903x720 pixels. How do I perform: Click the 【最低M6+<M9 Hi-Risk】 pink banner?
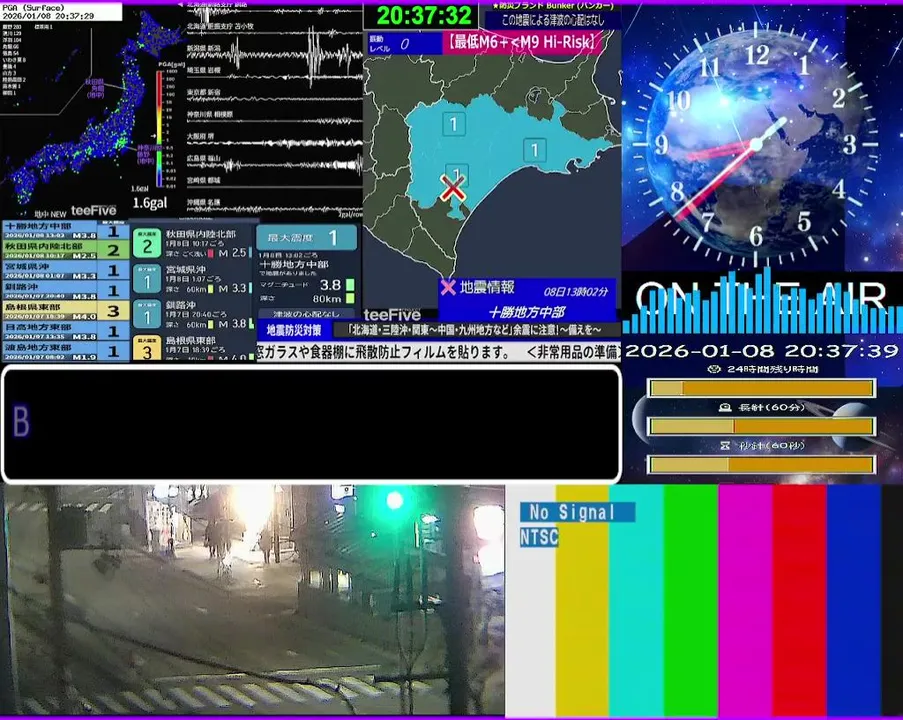pyautogui.click(x=523, y=41)
